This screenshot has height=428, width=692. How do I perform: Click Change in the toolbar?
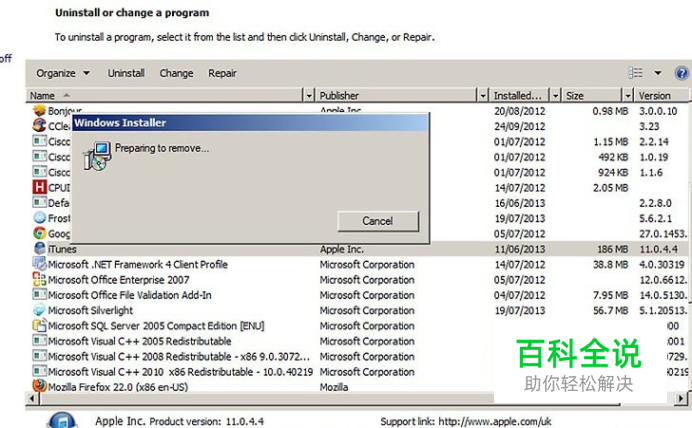click(176, 73)
